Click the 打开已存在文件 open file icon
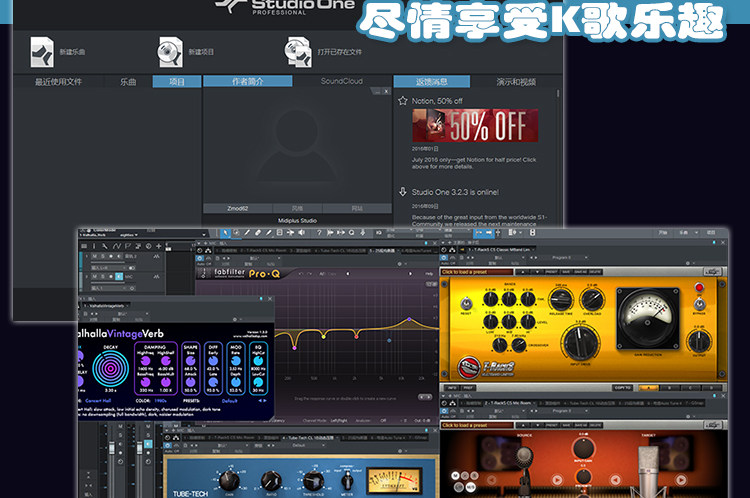The width and height of the screenshot is (750, 498). tap(298, 52)
